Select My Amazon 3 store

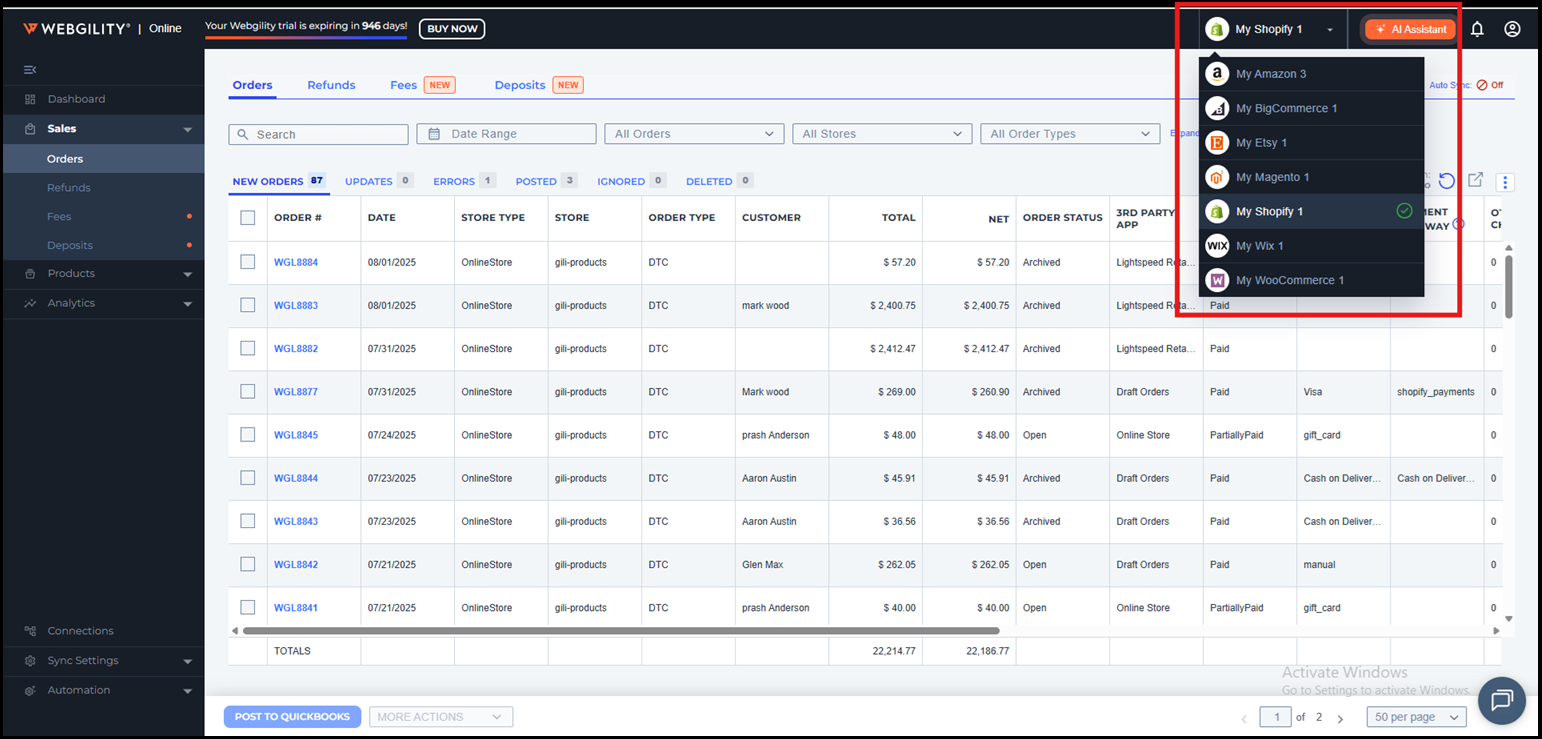(x=1270, y=74)
